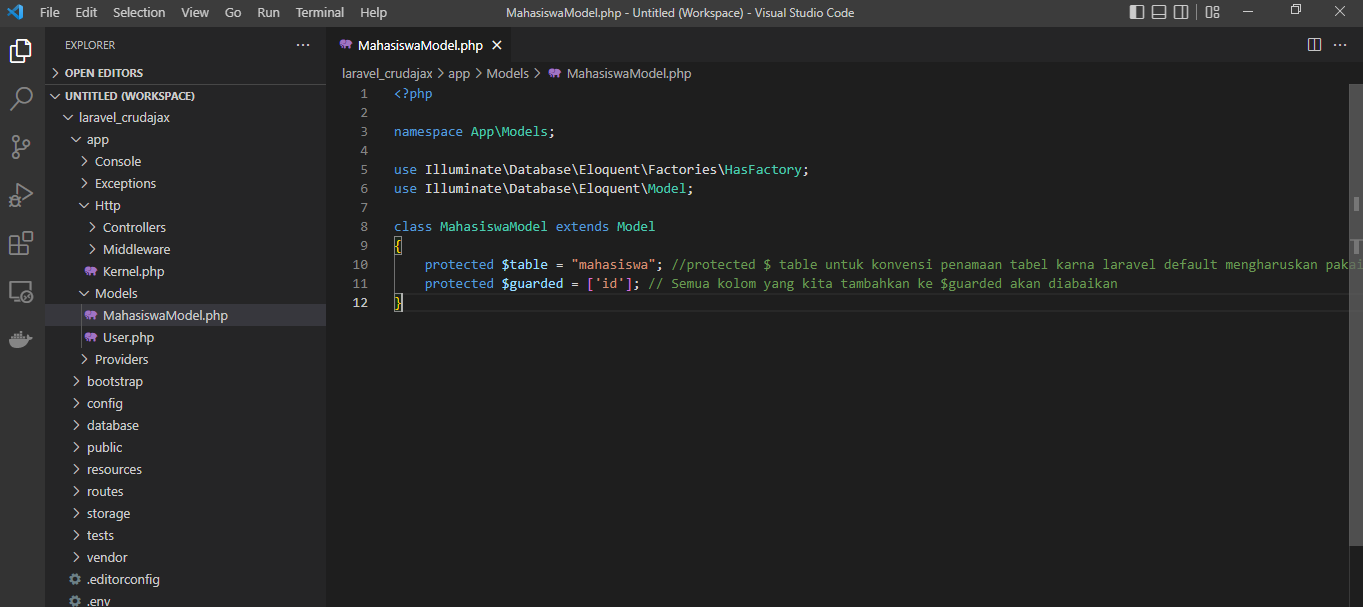Open the Run and Debug icon
Image resolution: width=1363 pixels, height=607 pixels.
pos(20,195)
